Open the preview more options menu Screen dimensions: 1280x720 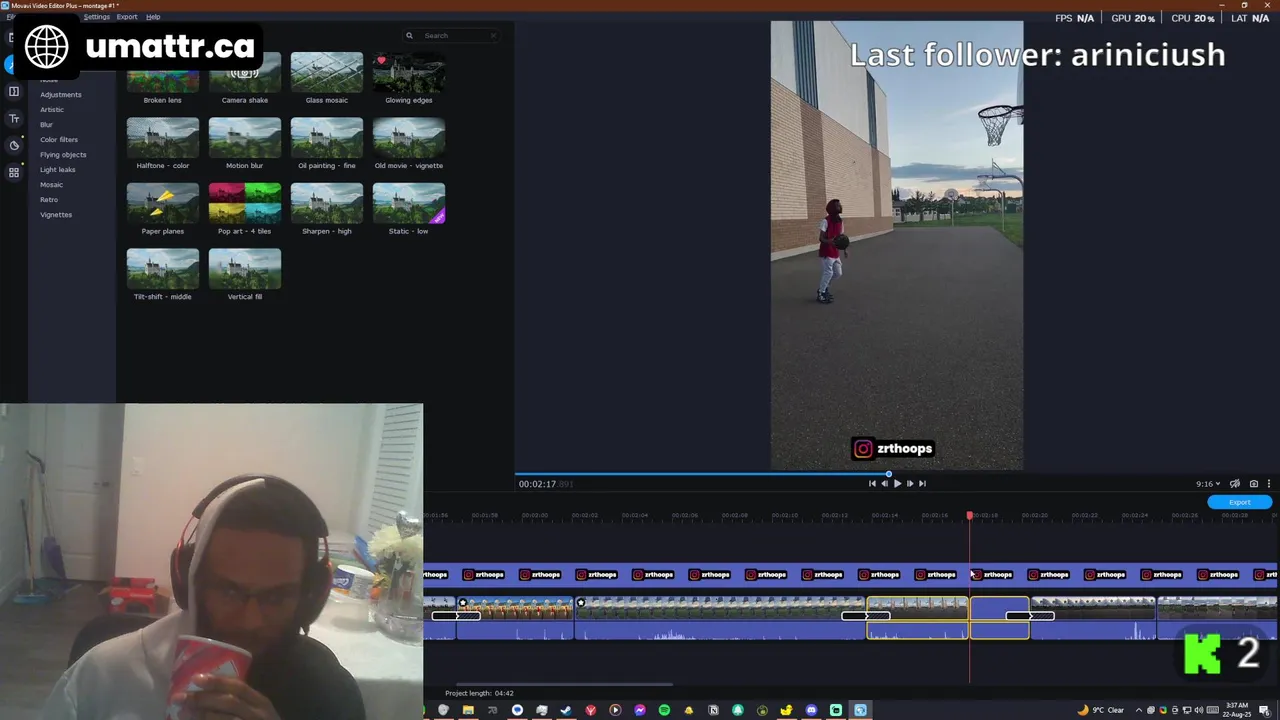(1269, 484)
